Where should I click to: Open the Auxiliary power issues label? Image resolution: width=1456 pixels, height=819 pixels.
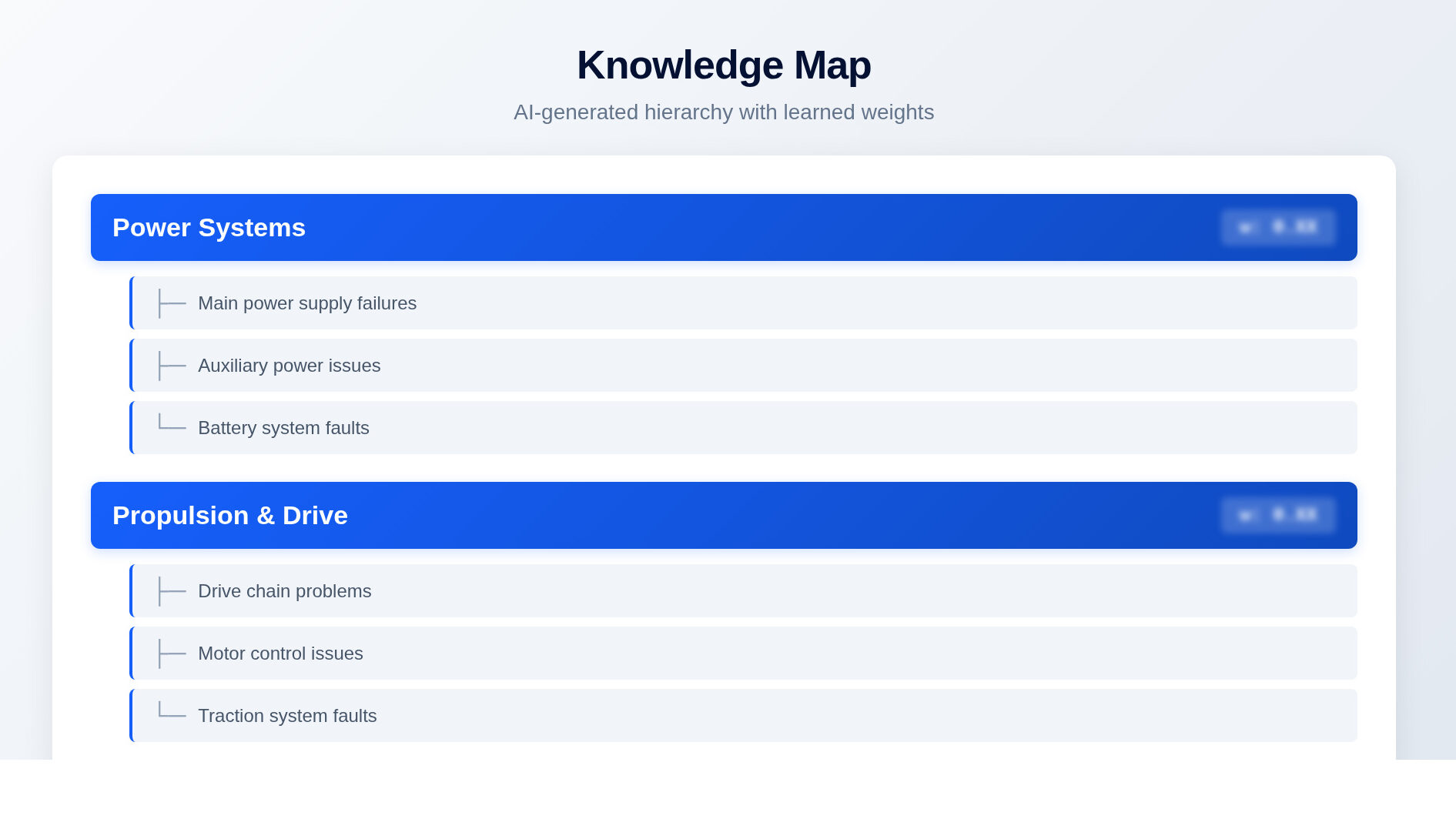click(x=289, y=366)
